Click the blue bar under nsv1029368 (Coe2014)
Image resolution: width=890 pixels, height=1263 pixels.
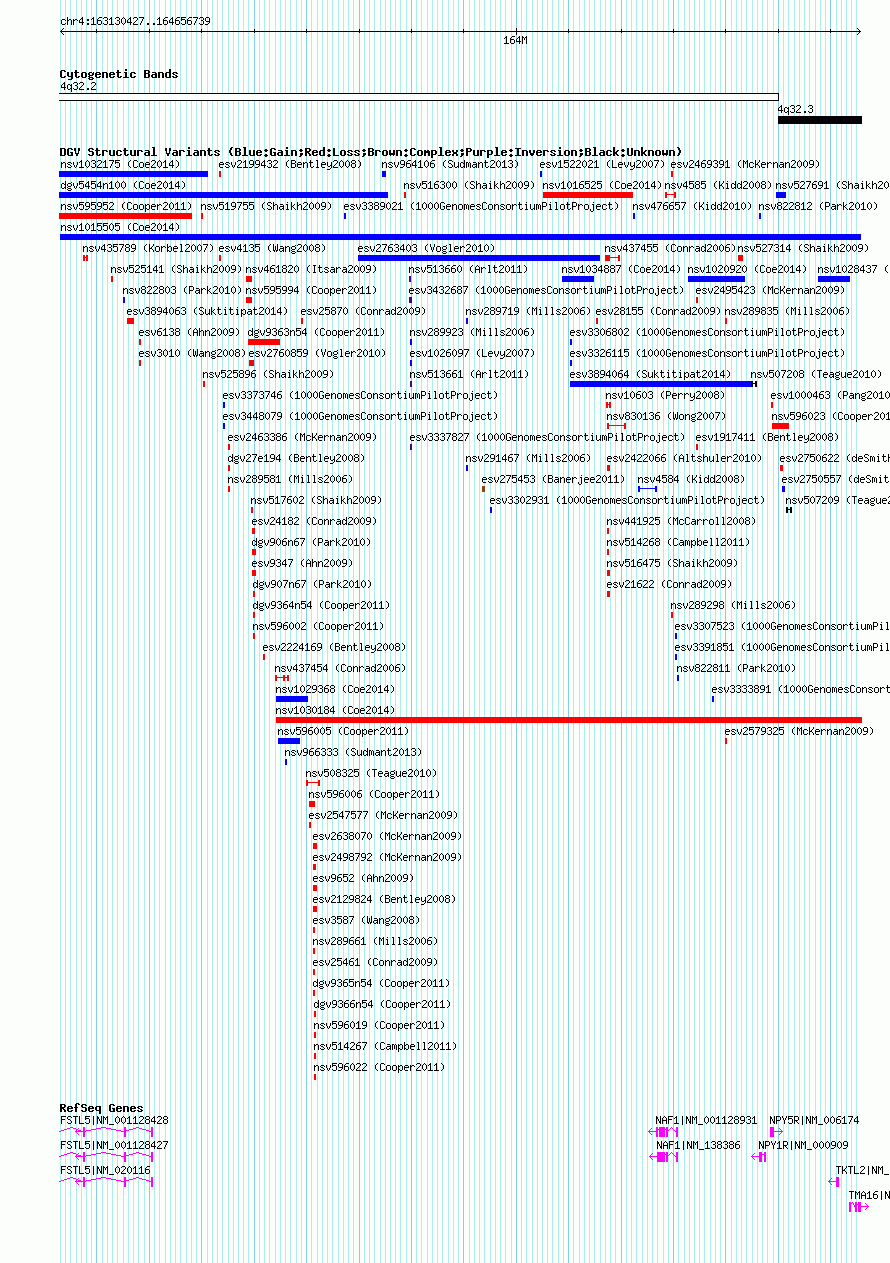[x=292, y=699]
